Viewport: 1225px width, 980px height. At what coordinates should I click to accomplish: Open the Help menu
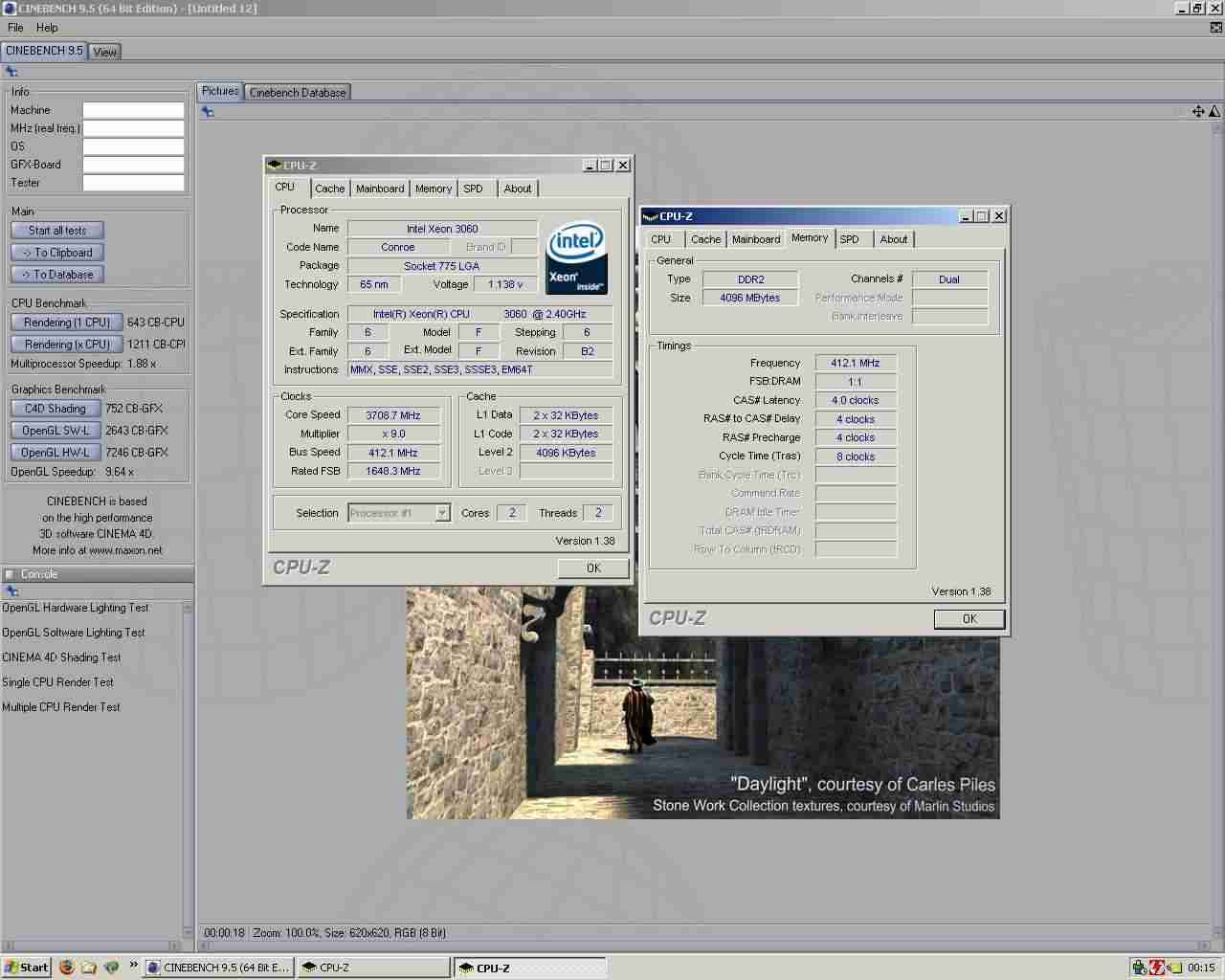pos(47,28)
